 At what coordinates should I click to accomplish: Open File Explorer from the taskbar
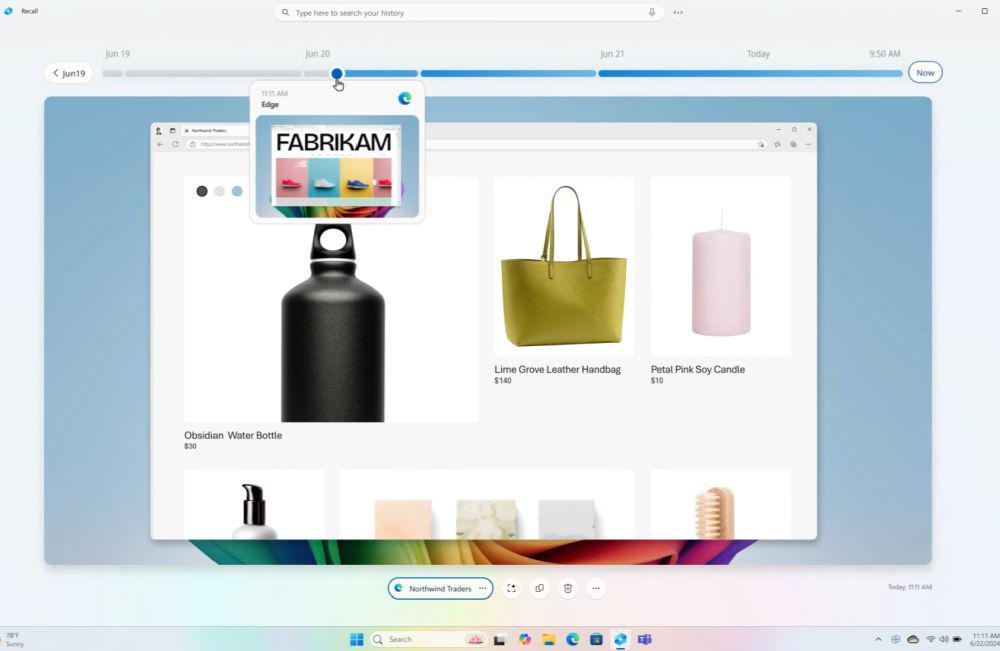pyautogui.click(x=548, y=639)
